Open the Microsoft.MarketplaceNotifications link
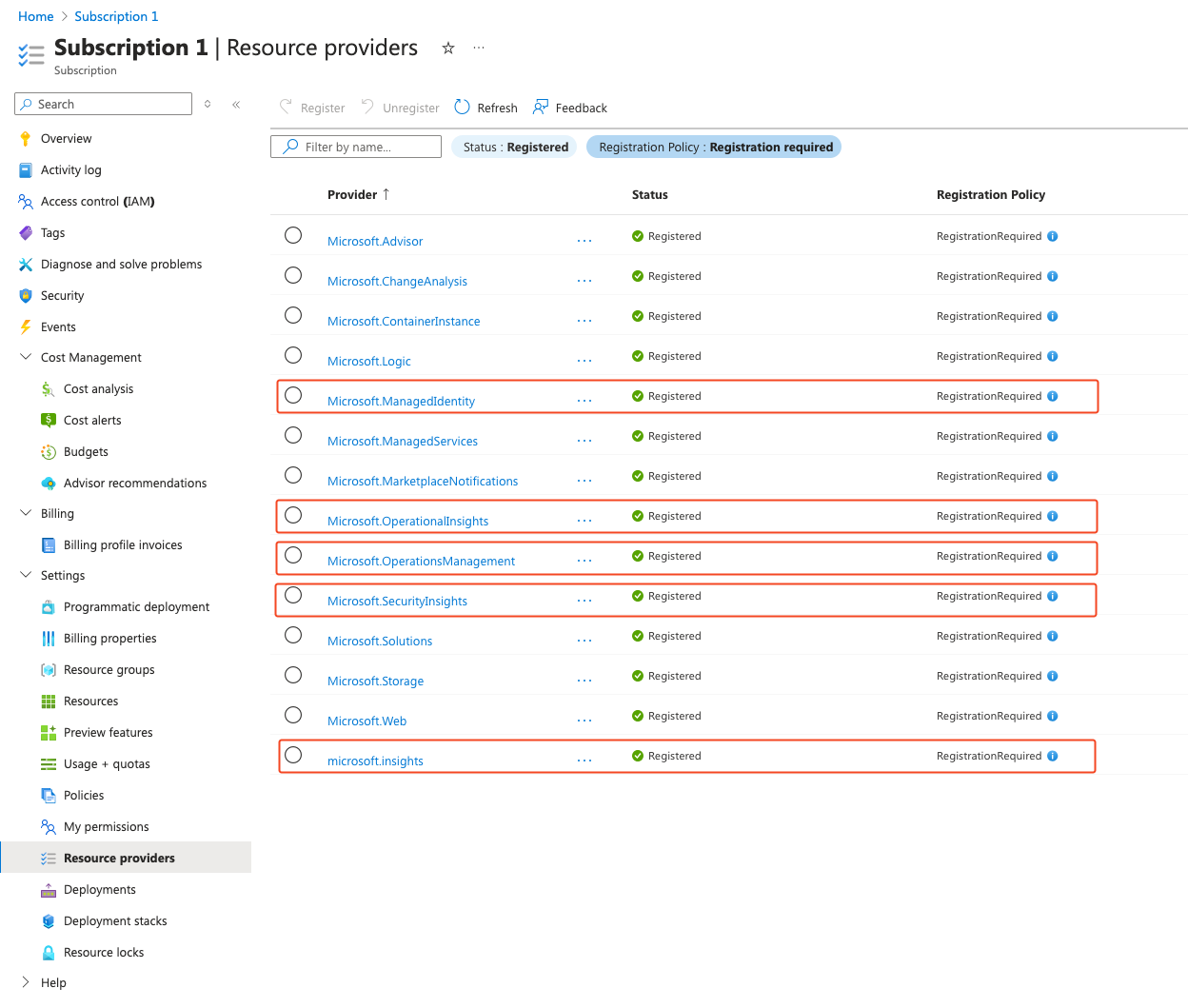This screenshot has width=1188, height=1008. pyautogui.click(x=423, y=482)
